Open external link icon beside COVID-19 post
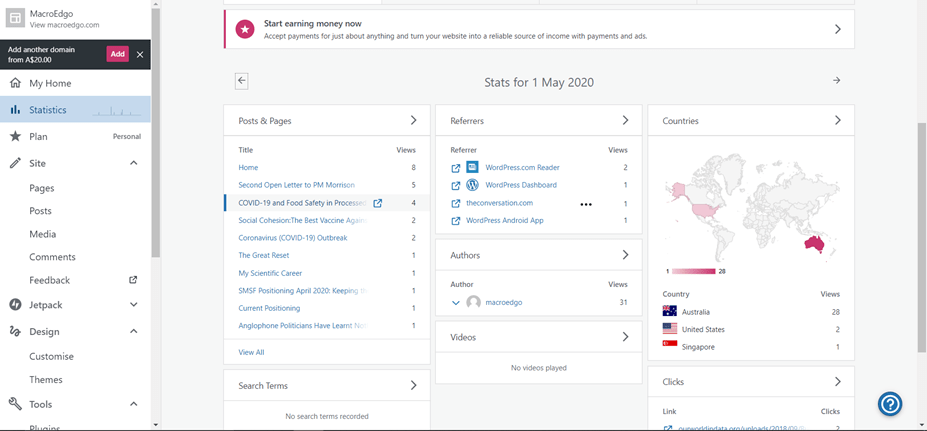Screen dimensions: 927x431 (378, 203)
